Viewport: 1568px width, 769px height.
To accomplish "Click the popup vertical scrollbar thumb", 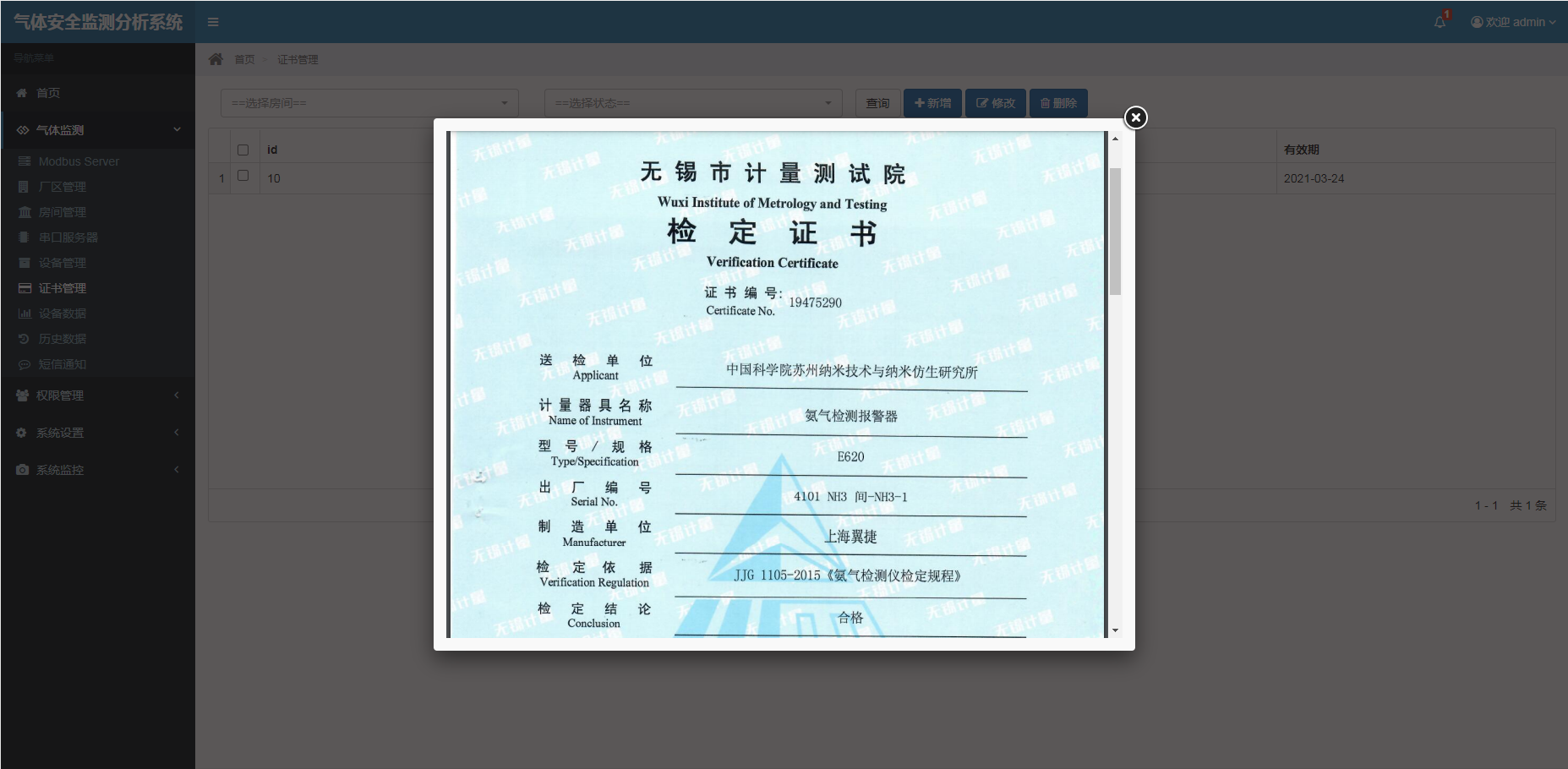I will click(x=1115, y=232).
